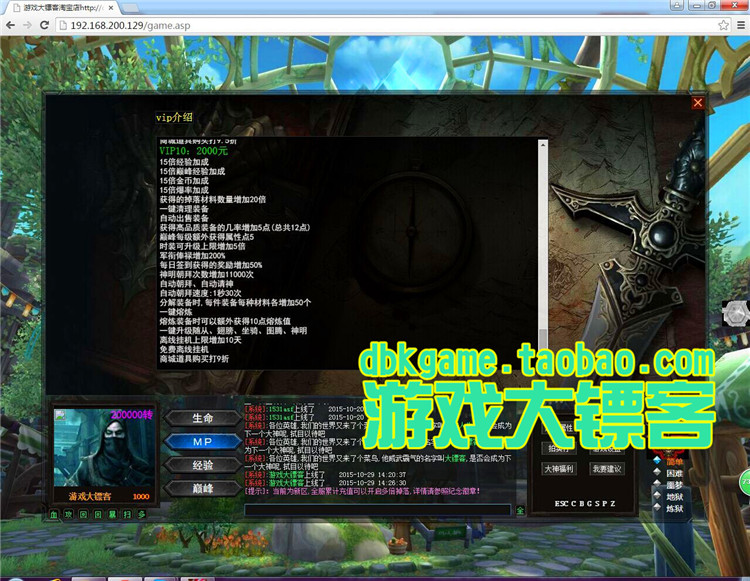
Task: Click the hooded character portrait
Action: point(104,448)
